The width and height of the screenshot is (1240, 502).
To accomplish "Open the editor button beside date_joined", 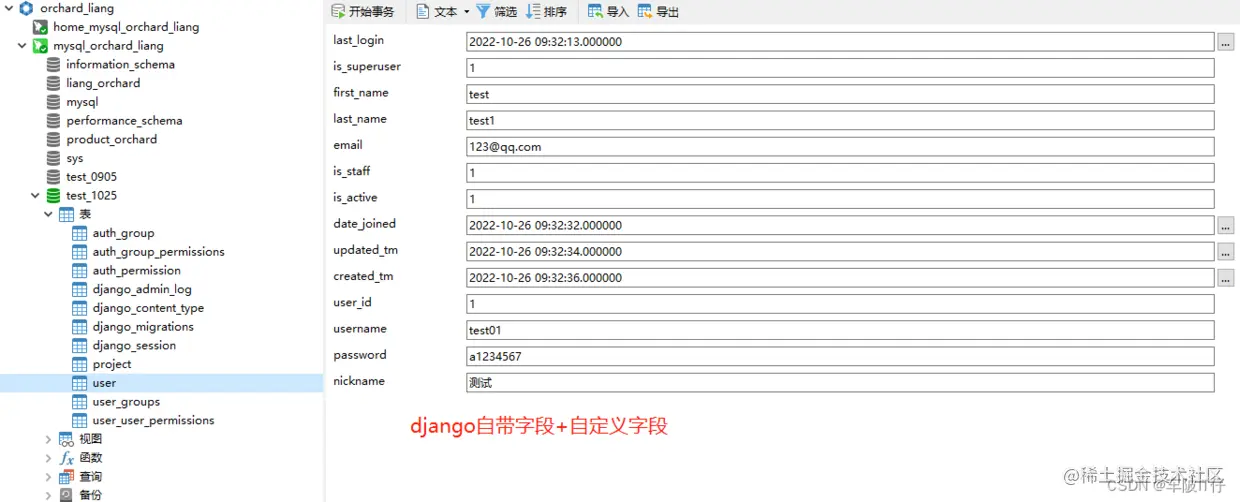I will (1226, 225).
